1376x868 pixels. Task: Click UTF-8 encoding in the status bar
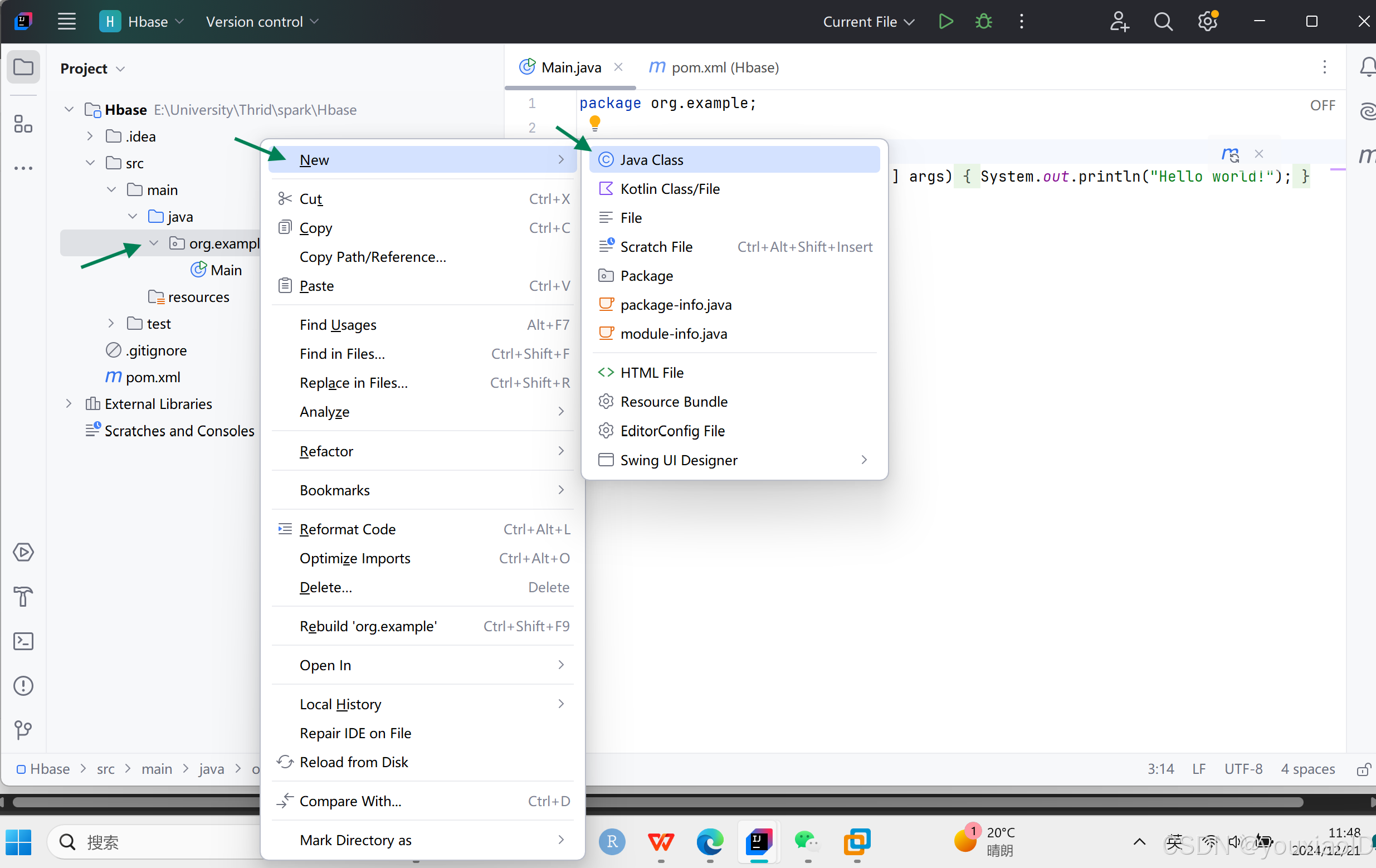1243,769
